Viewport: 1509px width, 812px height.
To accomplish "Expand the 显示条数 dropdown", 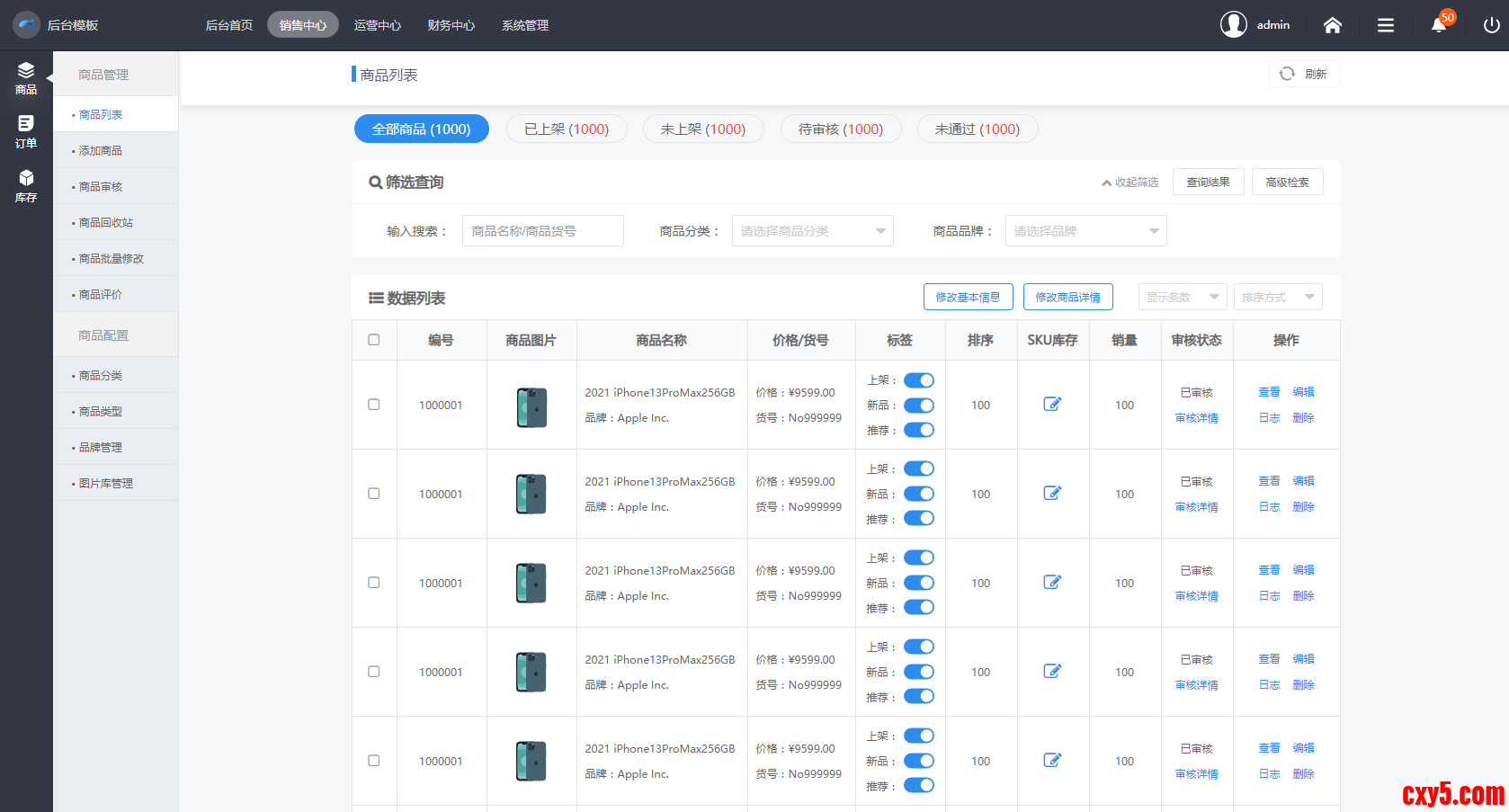I will click(1182, 298).
